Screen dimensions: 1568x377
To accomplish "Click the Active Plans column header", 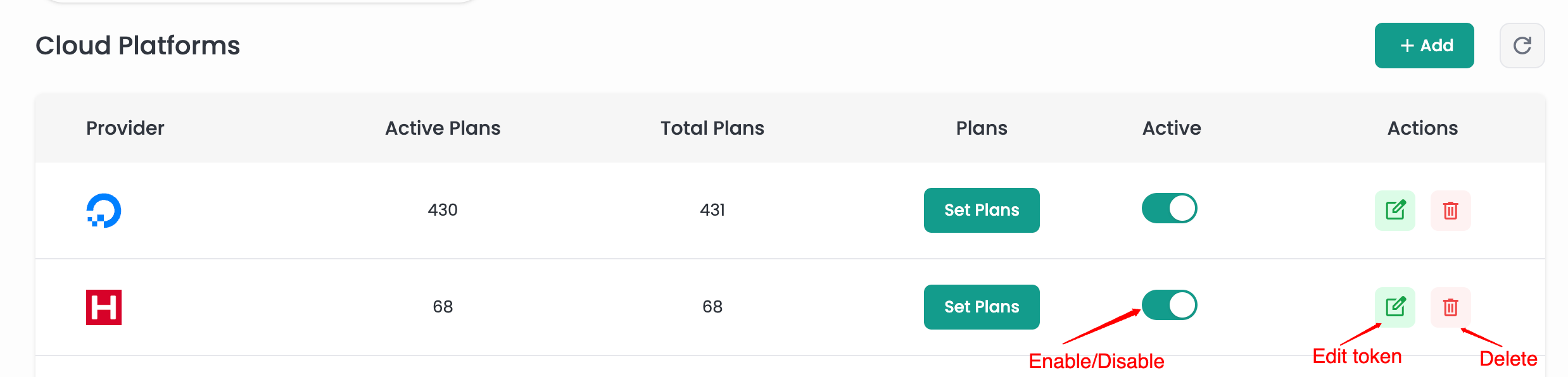I will coord(443,128).
